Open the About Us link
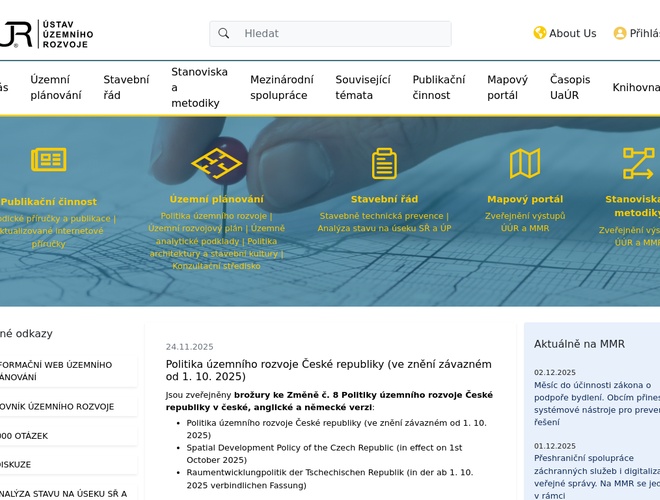 pyautogui.click(x=572, y=33)
